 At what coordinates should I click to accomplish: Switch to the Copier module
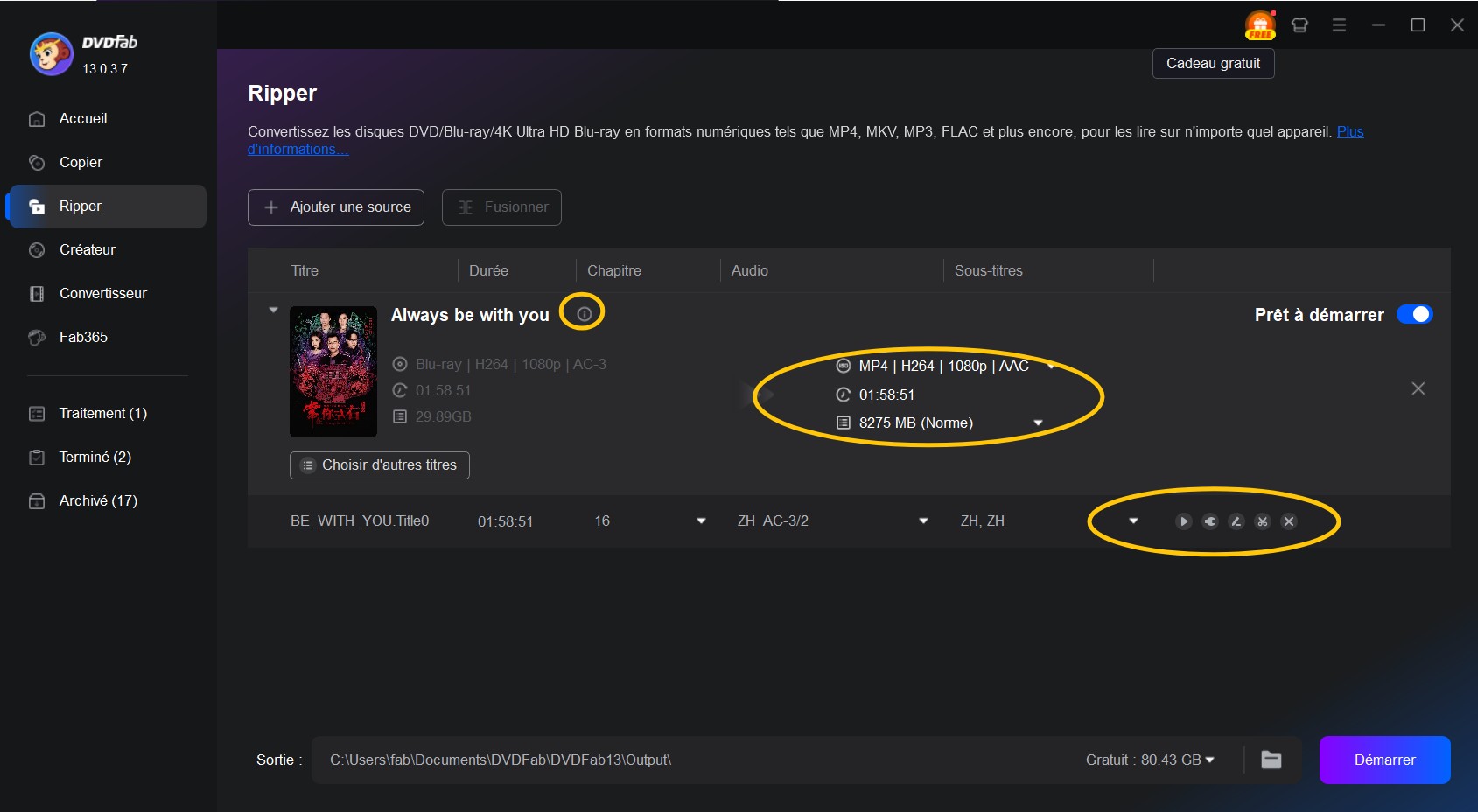click(107, 163)
